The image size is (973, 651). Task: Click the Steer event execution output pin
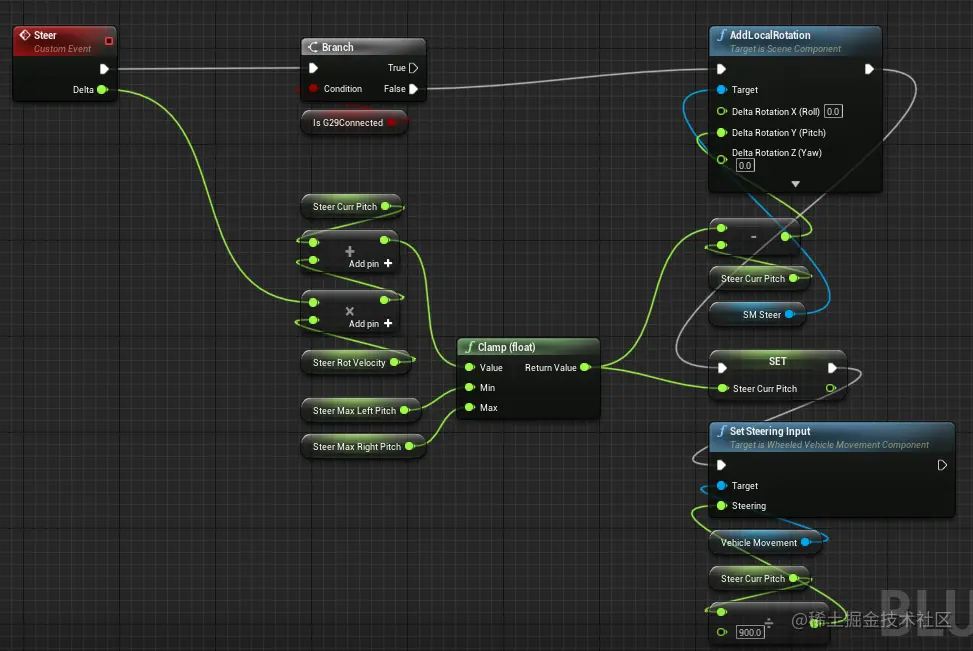[x=104, y=69]
